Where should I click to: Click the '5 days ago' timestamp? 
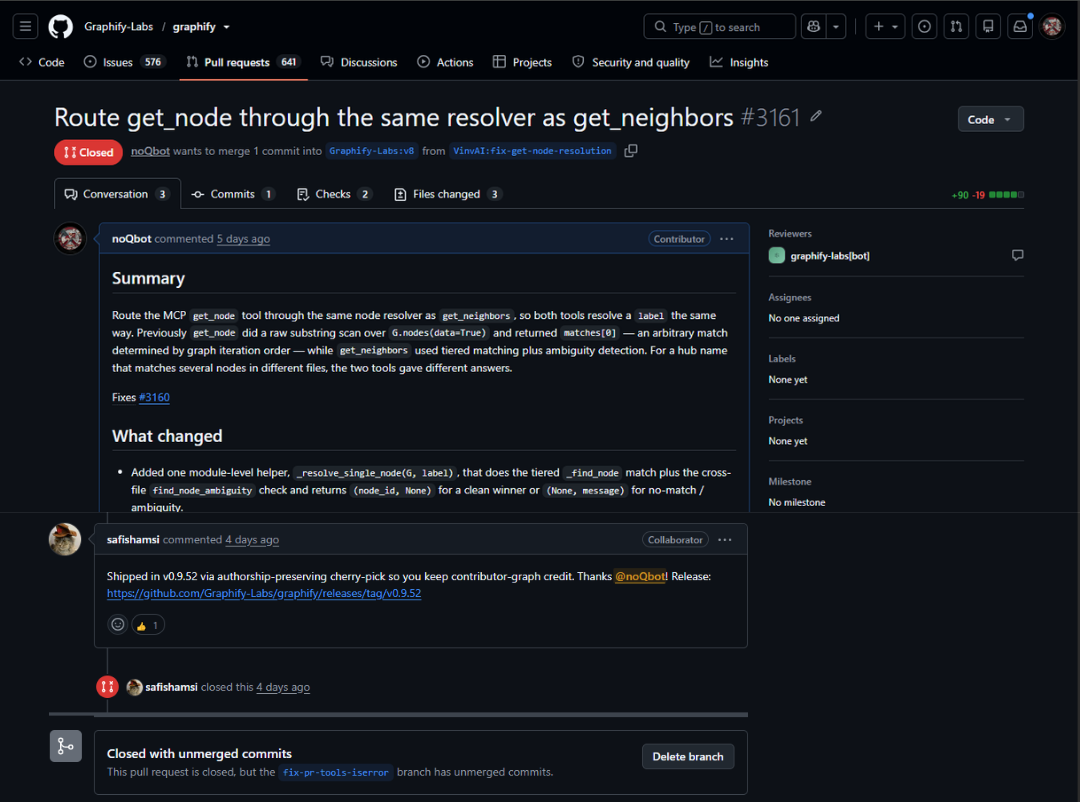243,239
